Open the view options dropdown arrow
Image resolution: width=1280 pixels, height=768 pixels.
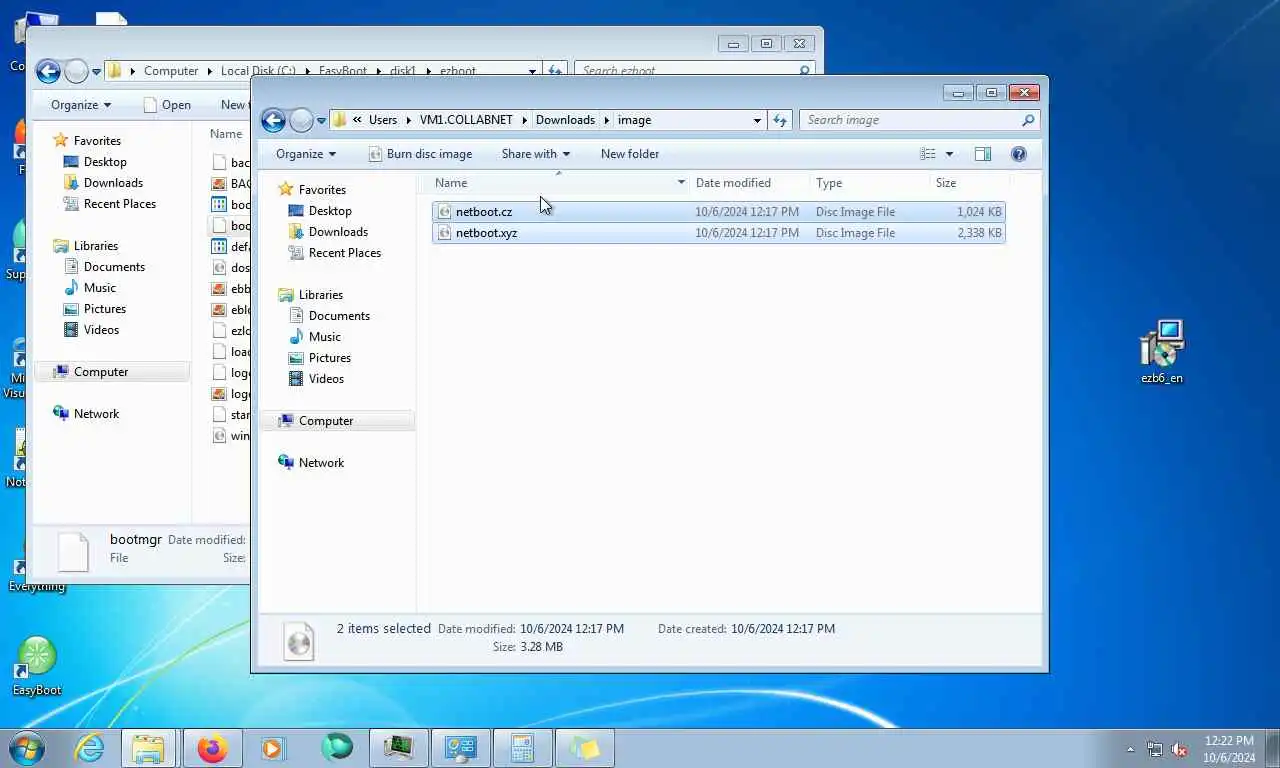pos(949,154)
